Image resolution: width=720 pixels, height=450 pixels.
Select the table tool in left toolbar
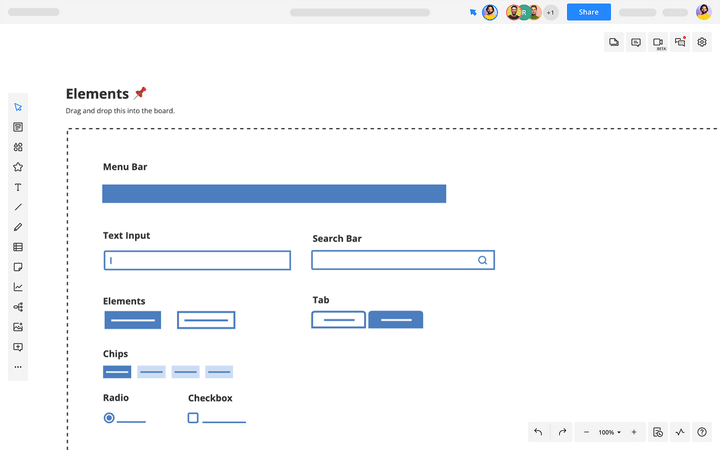(x=18, y=247)
